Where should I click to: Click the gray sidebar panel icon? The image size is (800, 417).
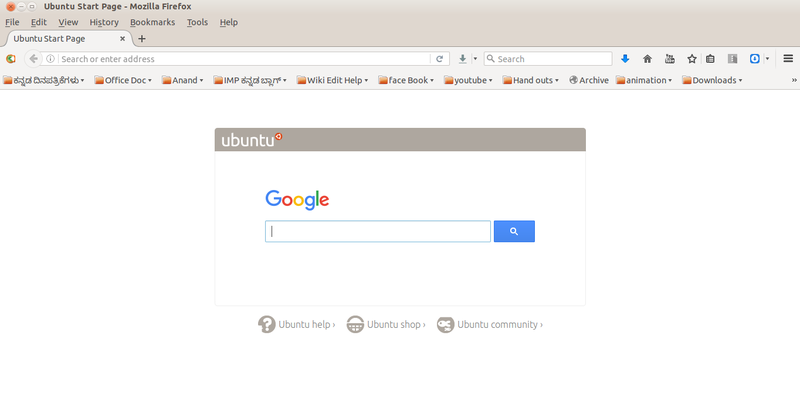pyautogui.click(x=733, y=59)
